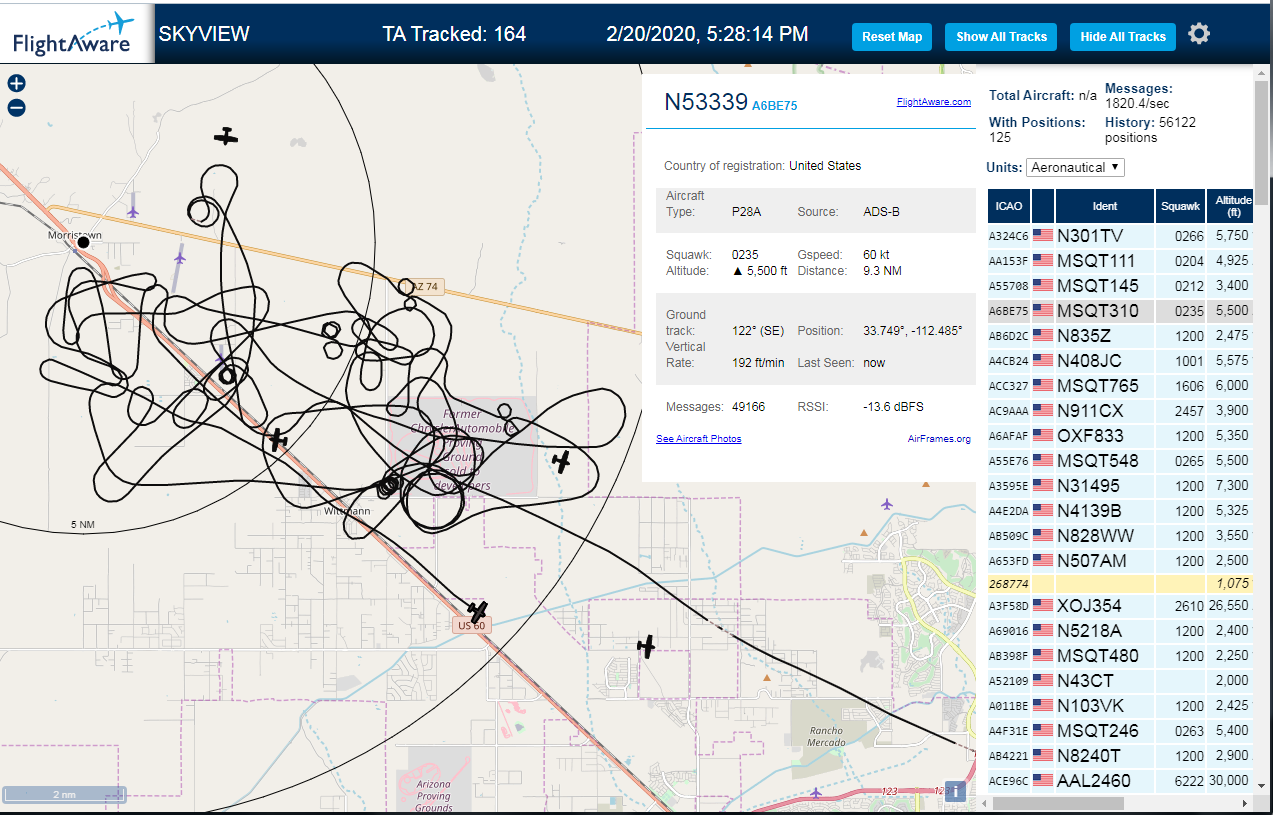Select the N43CT row
Screen dimensions: 1273x815
coord(1120,681)
